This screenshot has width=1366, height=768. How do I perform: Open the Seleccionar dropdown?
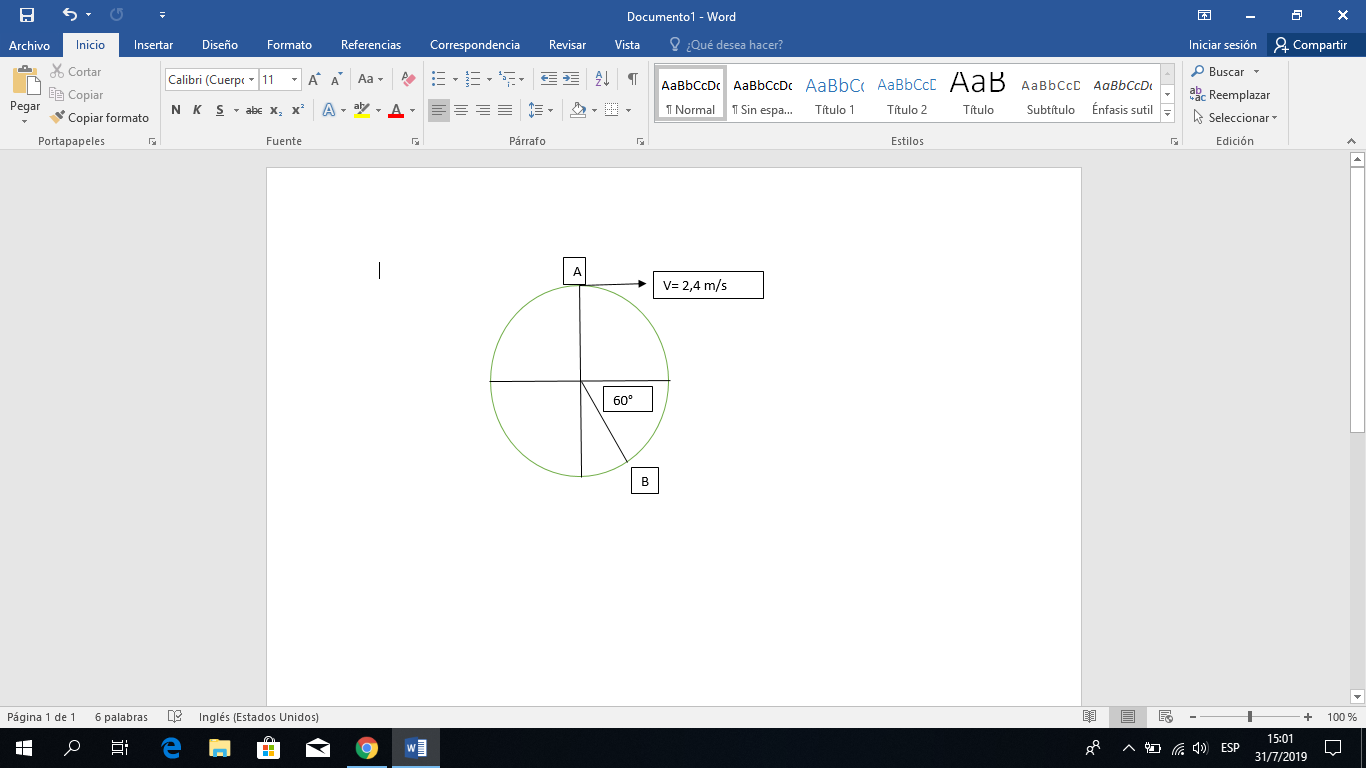tap(1236, 118)
